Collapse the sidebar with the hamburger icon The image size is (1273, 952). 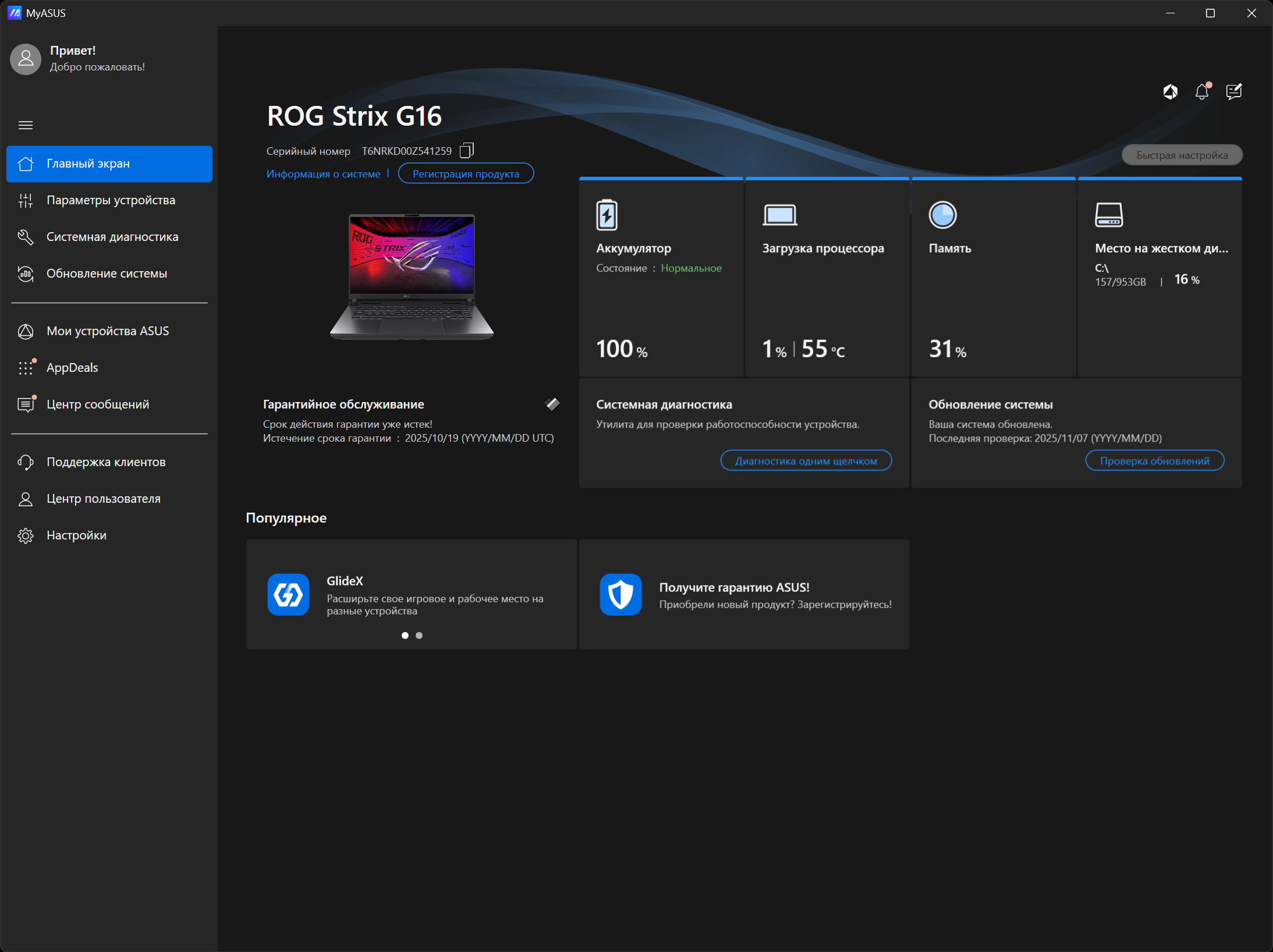point(26,125)
